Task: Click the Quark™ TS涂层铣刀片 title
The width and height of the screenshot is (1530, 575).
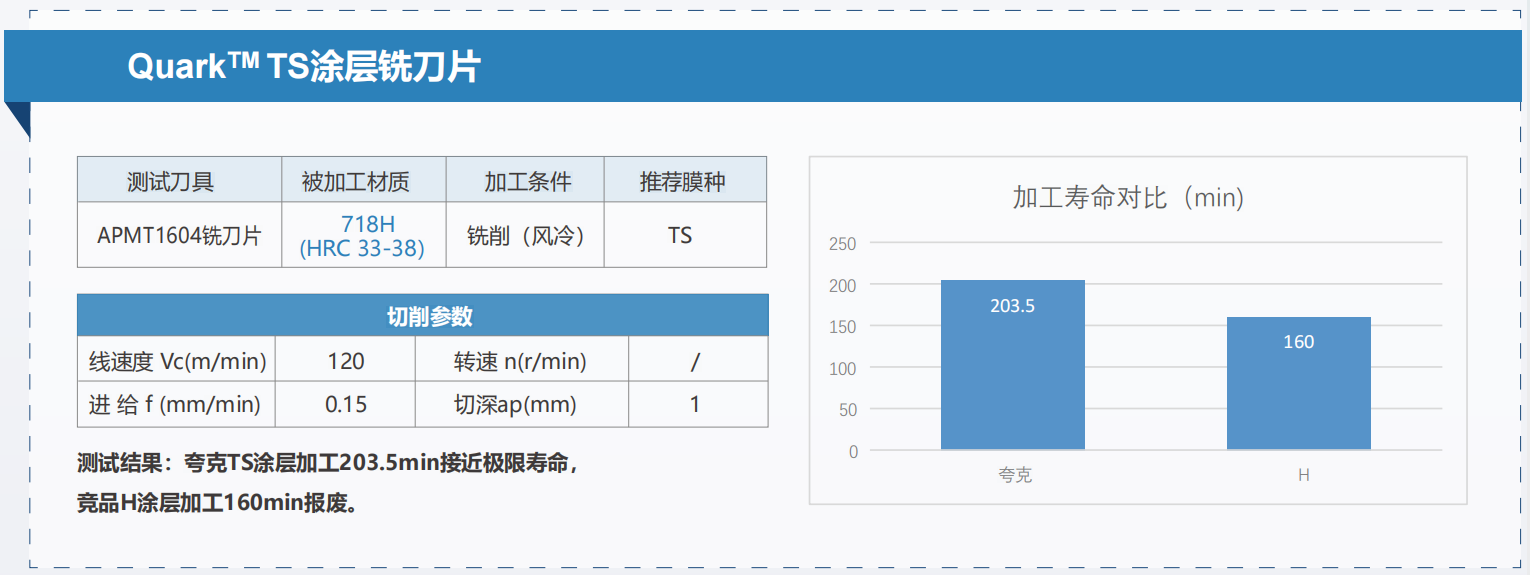Action: click(x=304, y=67)
